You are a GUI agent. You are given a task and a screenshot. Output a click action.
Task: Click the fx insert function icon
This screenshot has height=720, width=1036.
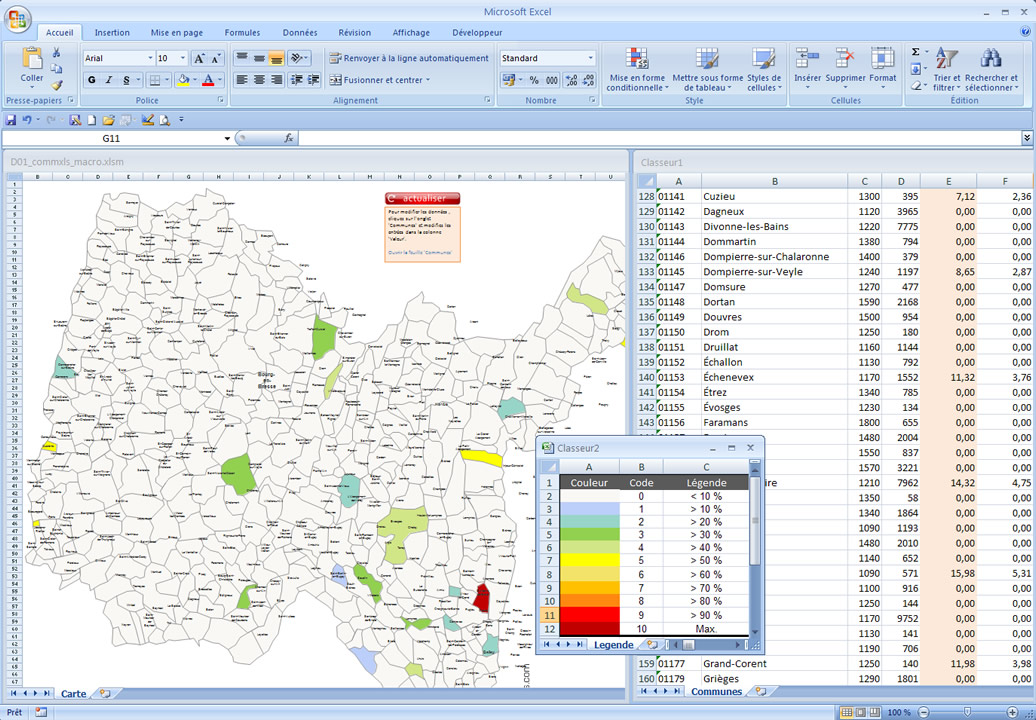(x=289, y=138)
